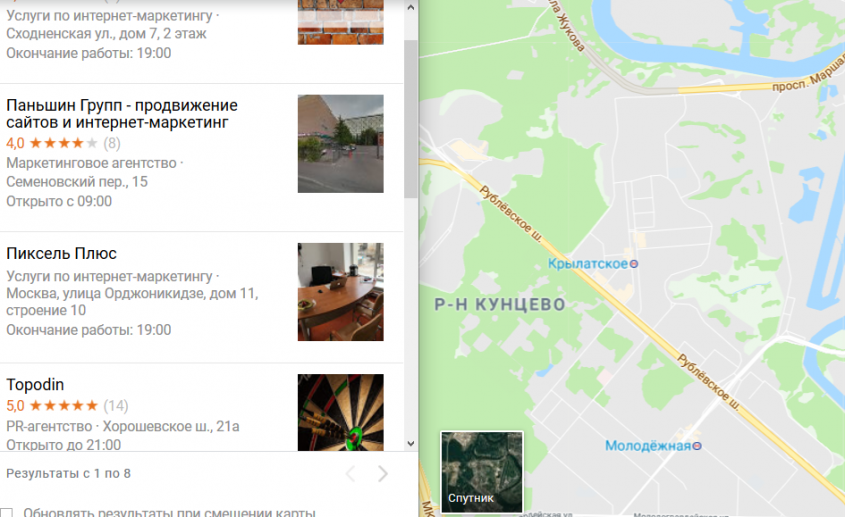Click scrollbar up arrow in results list
Viewport: 845px width, 517px height.
coord(411,8)
